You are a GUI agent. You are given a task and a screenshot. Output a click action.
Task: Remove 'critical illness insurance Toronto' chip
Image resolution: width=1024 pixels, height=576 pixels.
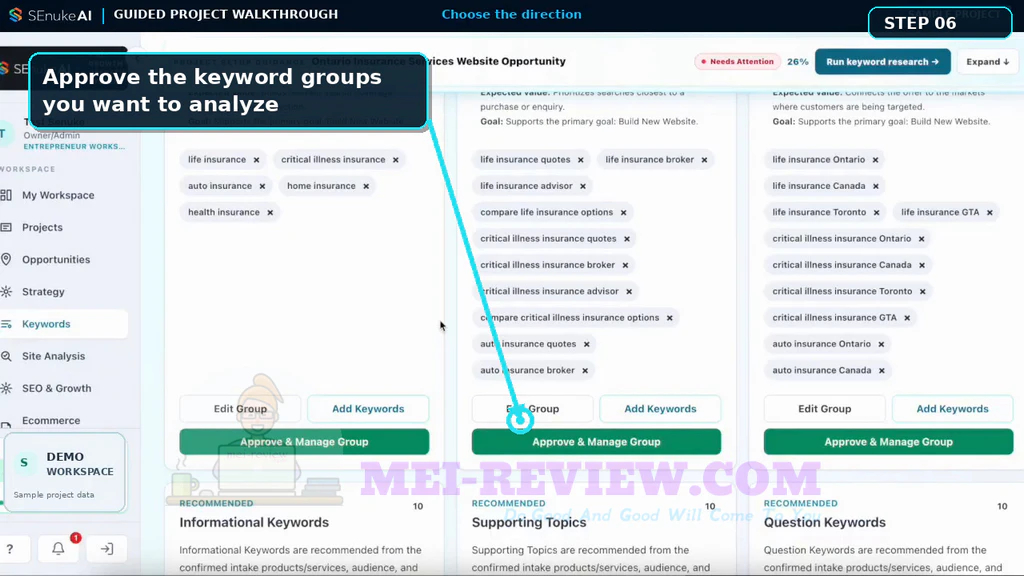coord(923,291)
